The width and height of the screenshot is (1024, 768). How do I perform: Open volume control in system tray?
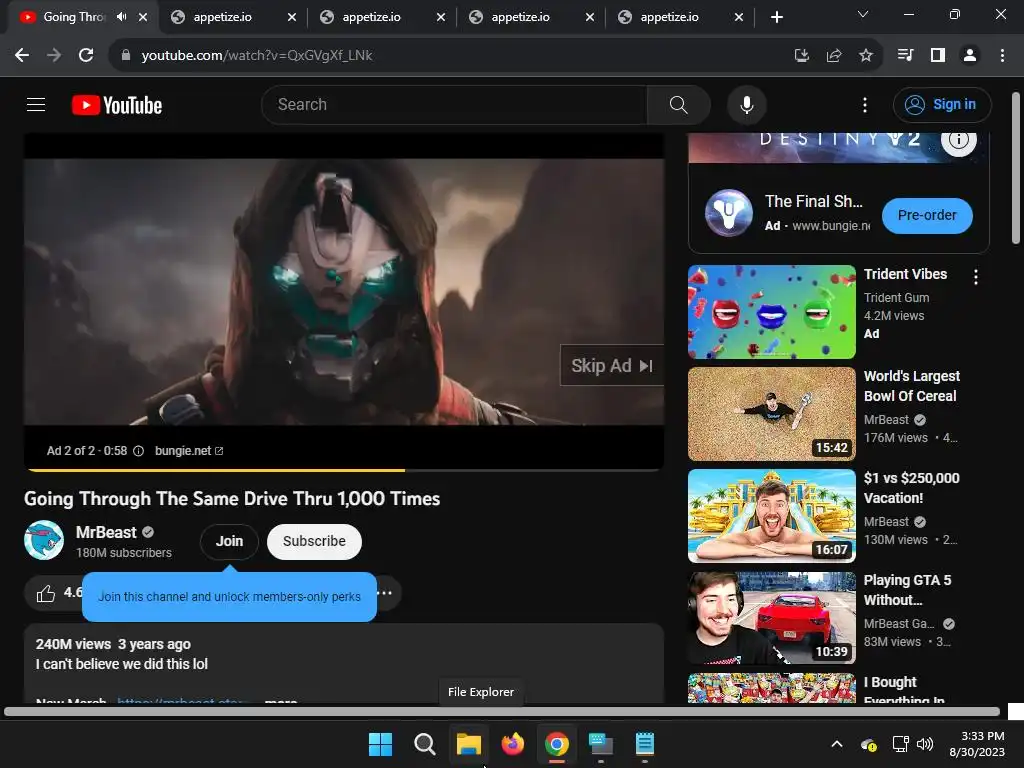tap(925, 744)
